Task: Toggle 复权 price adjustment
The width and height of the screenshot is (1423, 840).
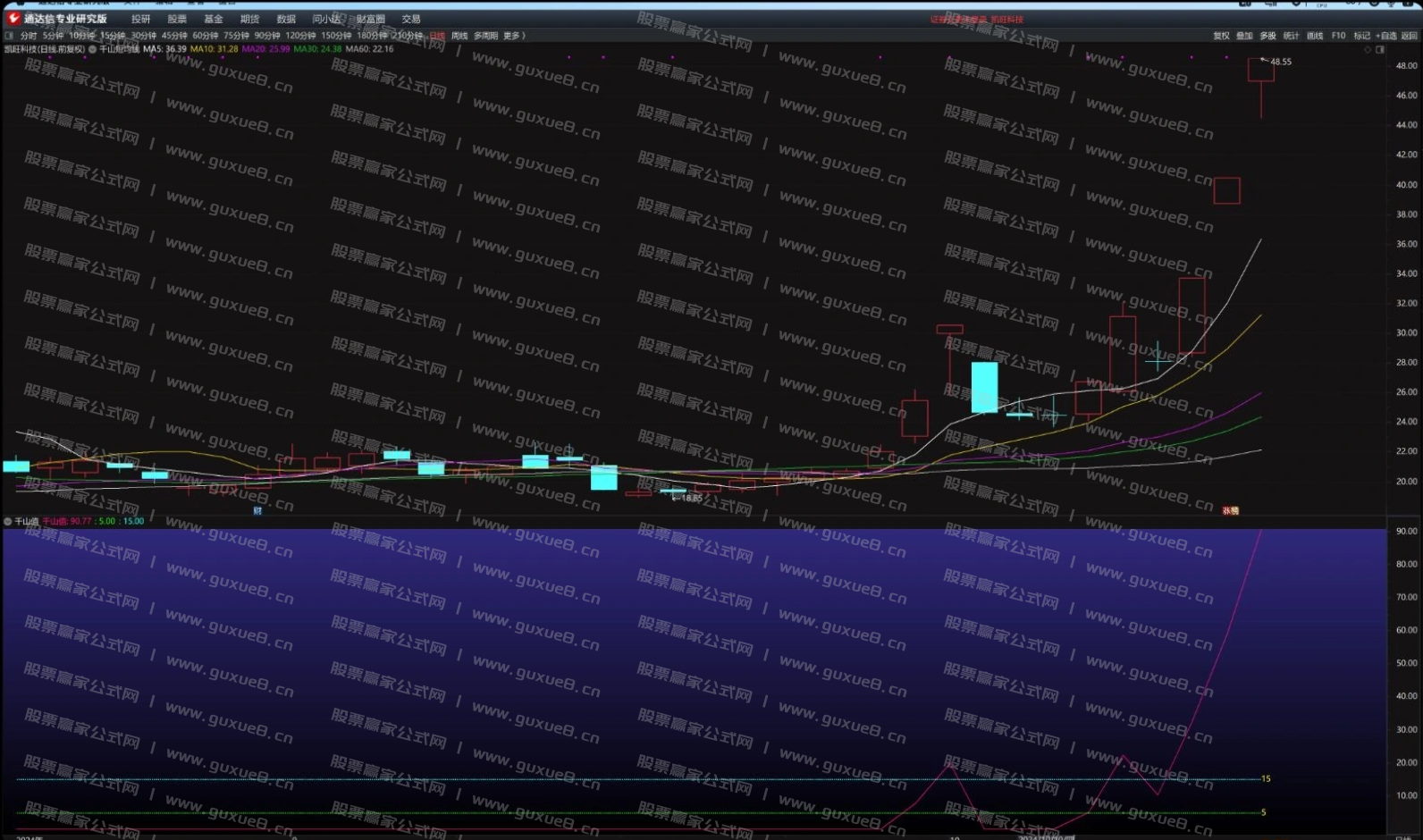Action: (x=1221, y=36)
